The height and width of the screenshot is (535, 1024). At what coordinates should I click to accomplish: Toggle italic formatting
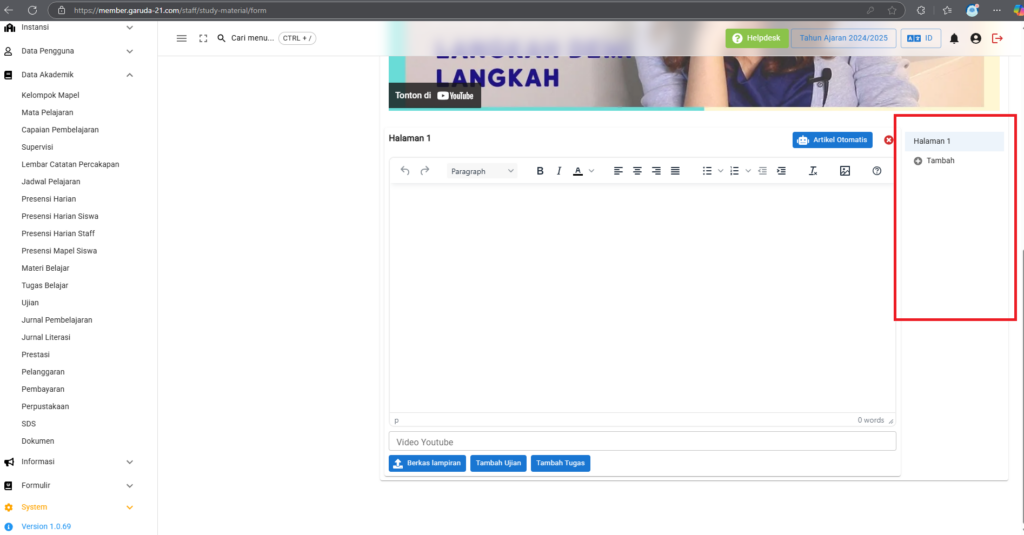(559, 171)
